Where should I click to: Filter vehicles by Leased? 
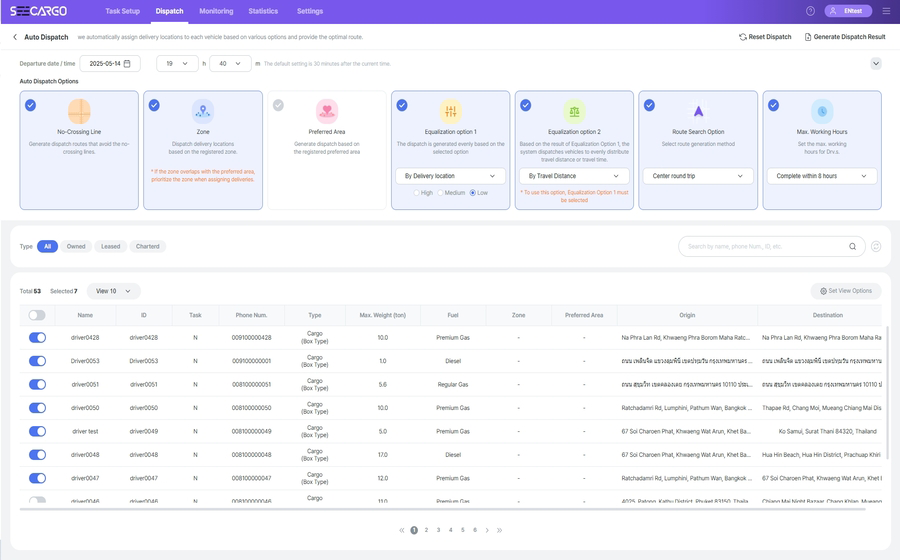[111, 247]
